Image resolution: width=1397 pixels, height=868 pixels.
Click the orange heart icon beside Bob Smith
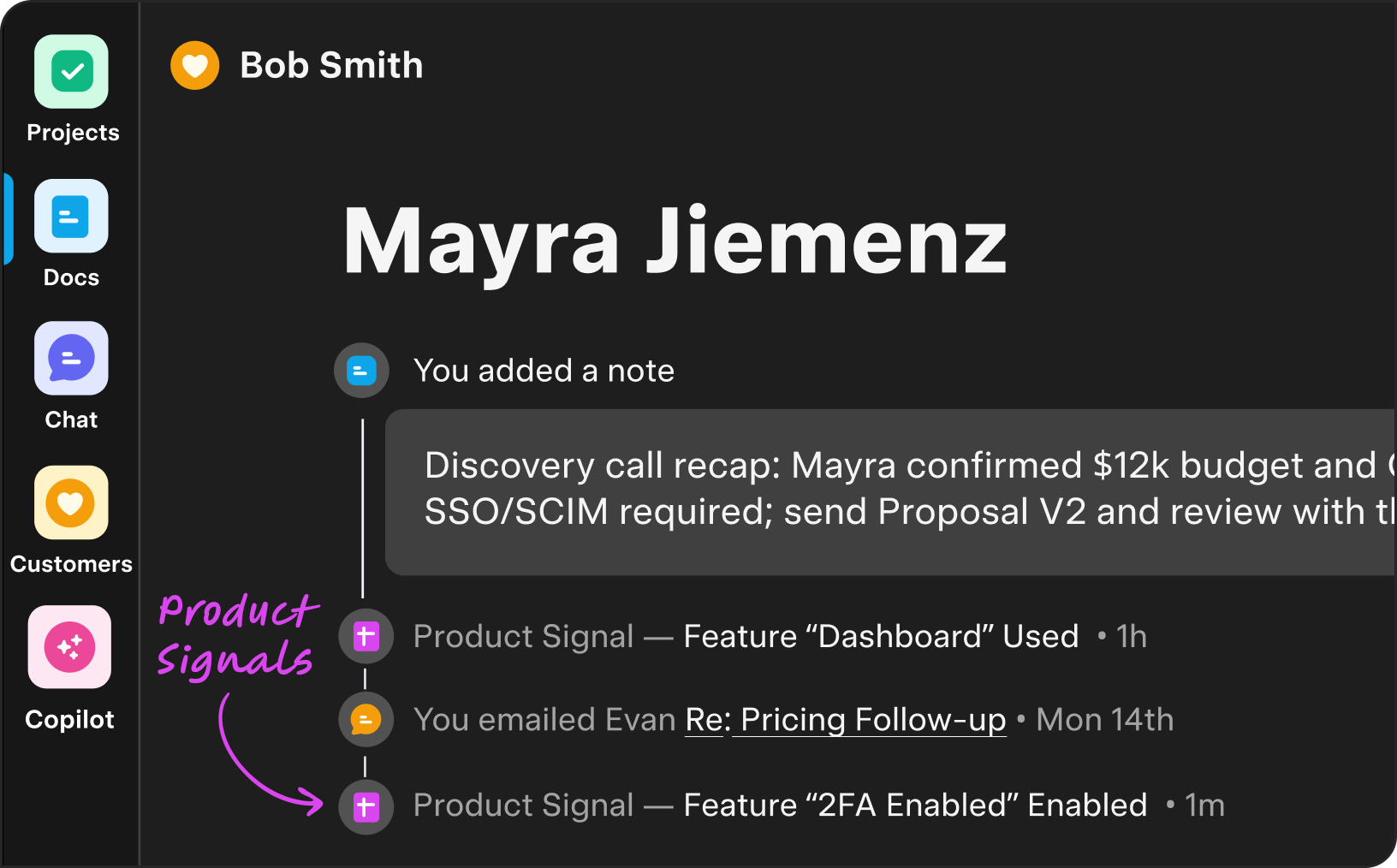(195, 66)
